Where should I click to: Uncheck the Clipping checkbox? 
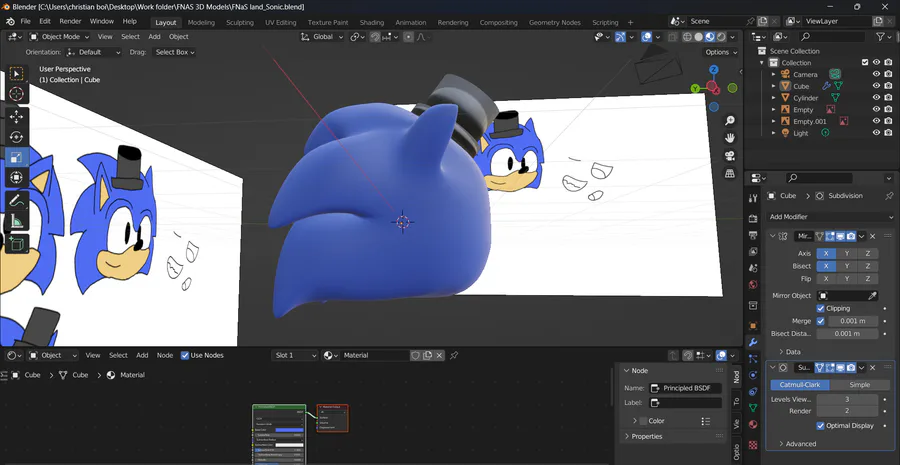[820, 308]
